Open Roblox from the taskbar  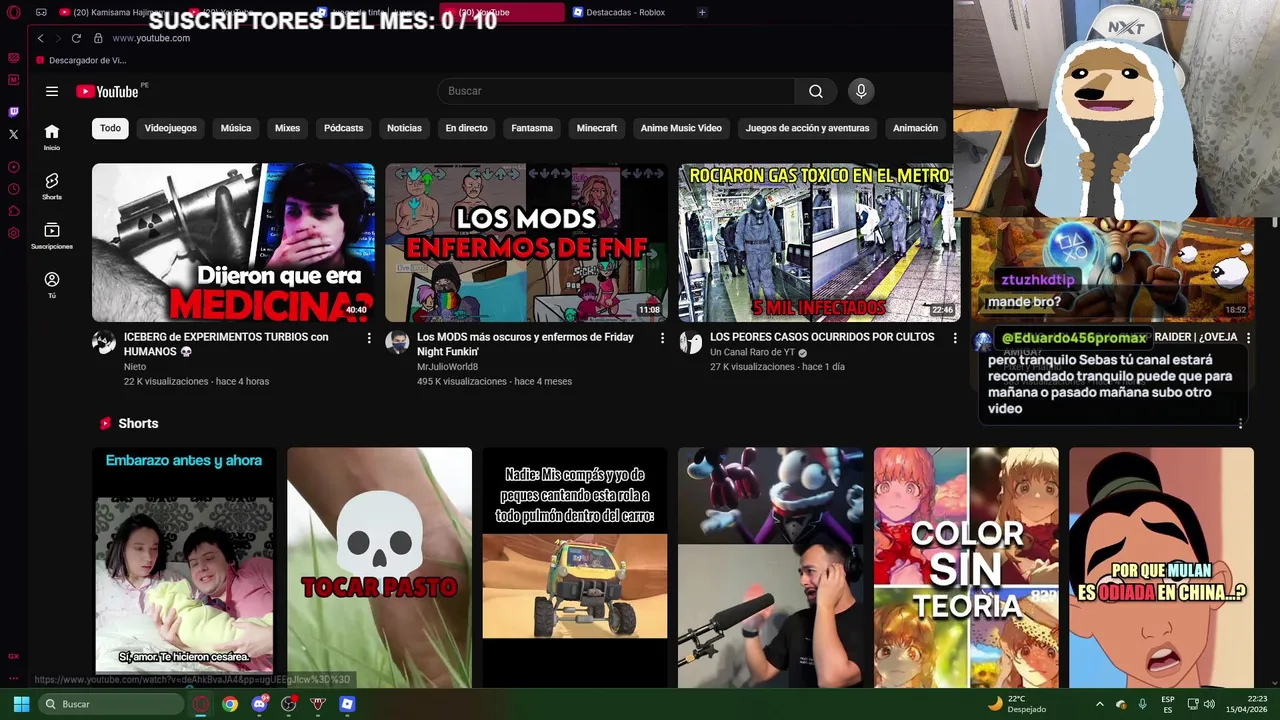click(x=347, y=704)
